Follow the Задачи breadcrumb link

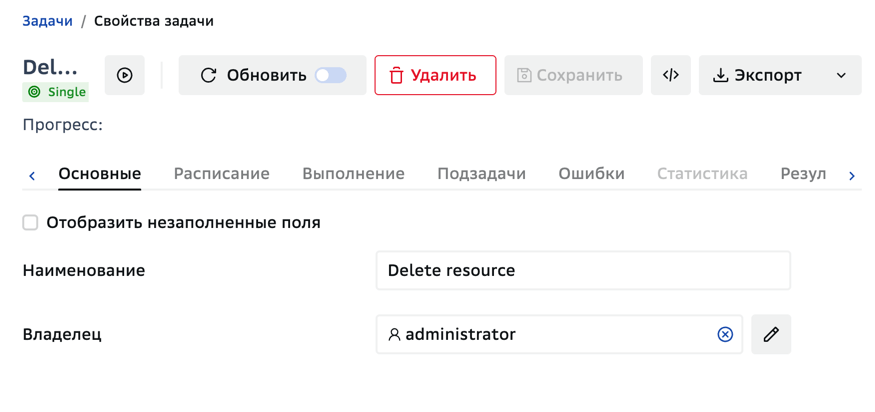(47, 21)
